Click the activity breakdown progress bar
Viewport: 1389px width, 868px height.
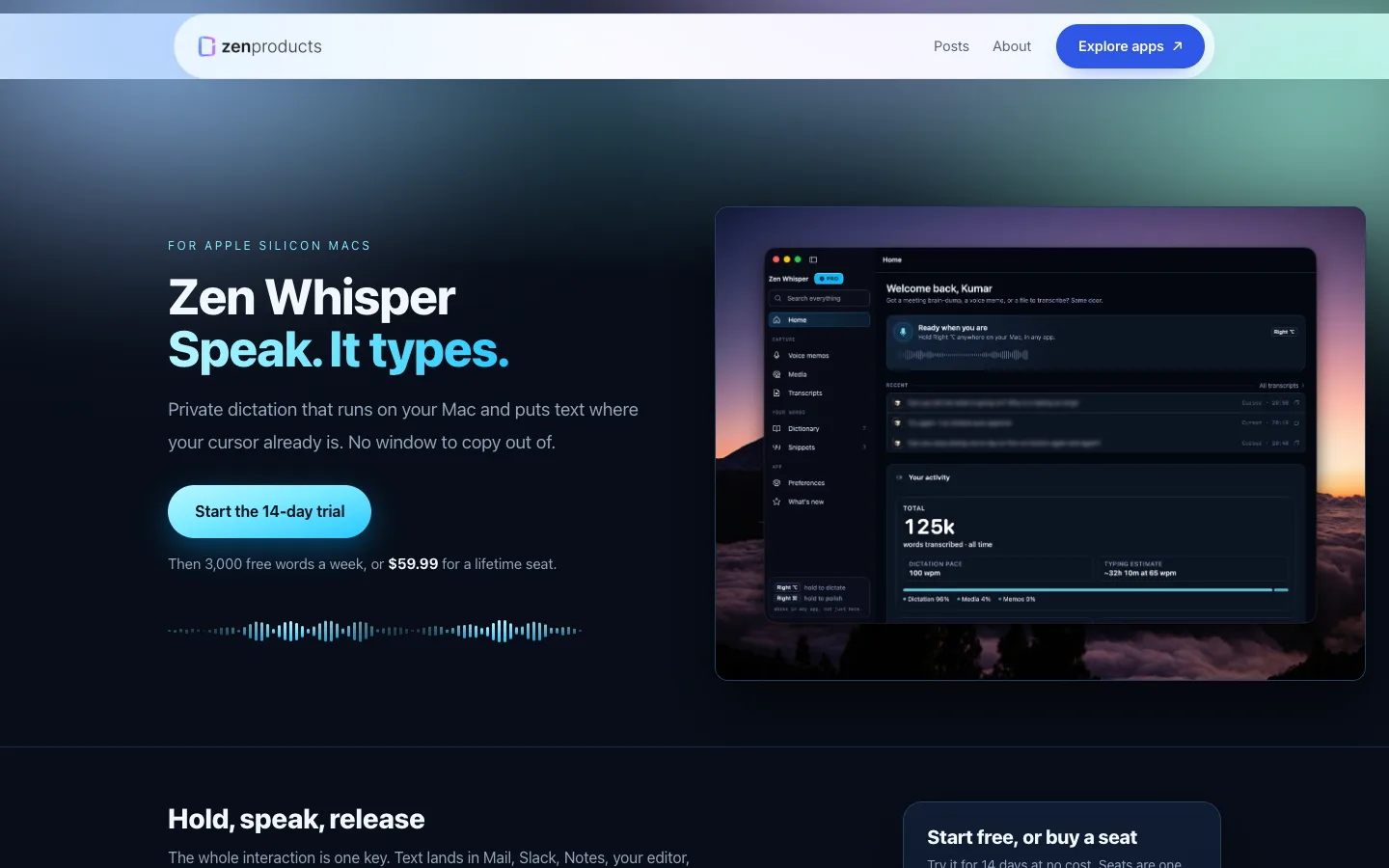[x=1096, y=589]
